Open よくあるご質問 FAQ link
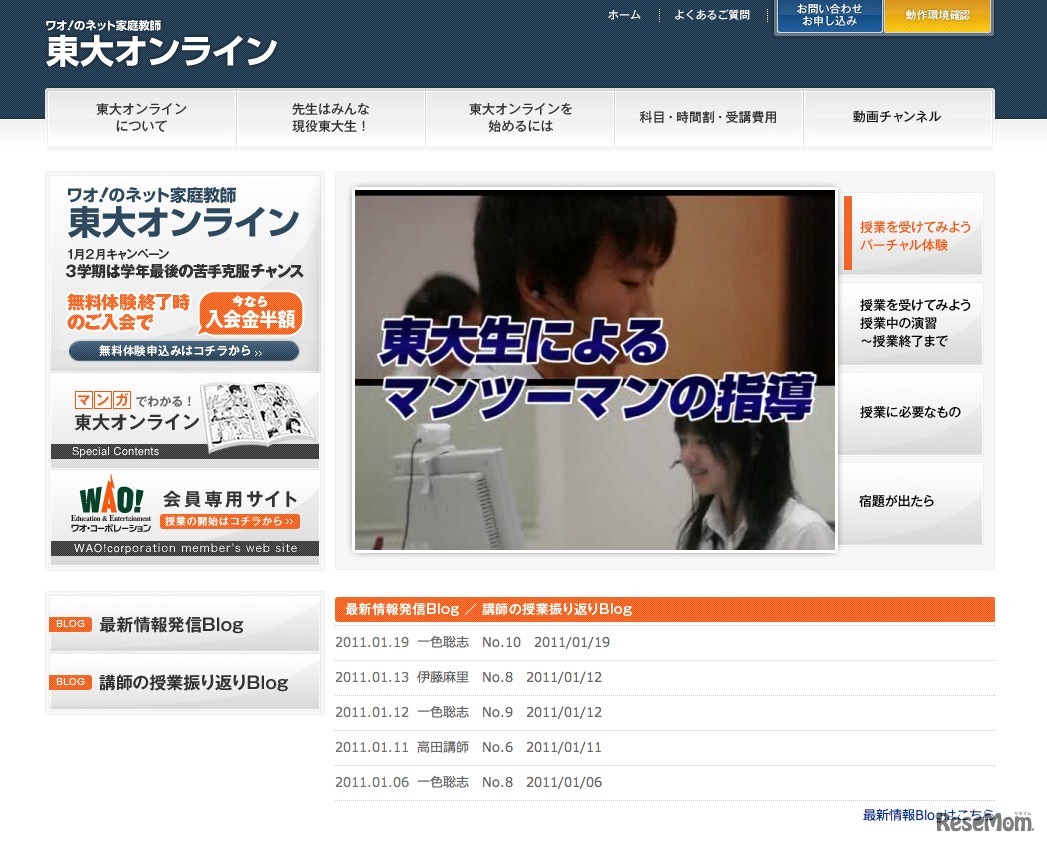Screen dimensions: 1047x845 711,15
